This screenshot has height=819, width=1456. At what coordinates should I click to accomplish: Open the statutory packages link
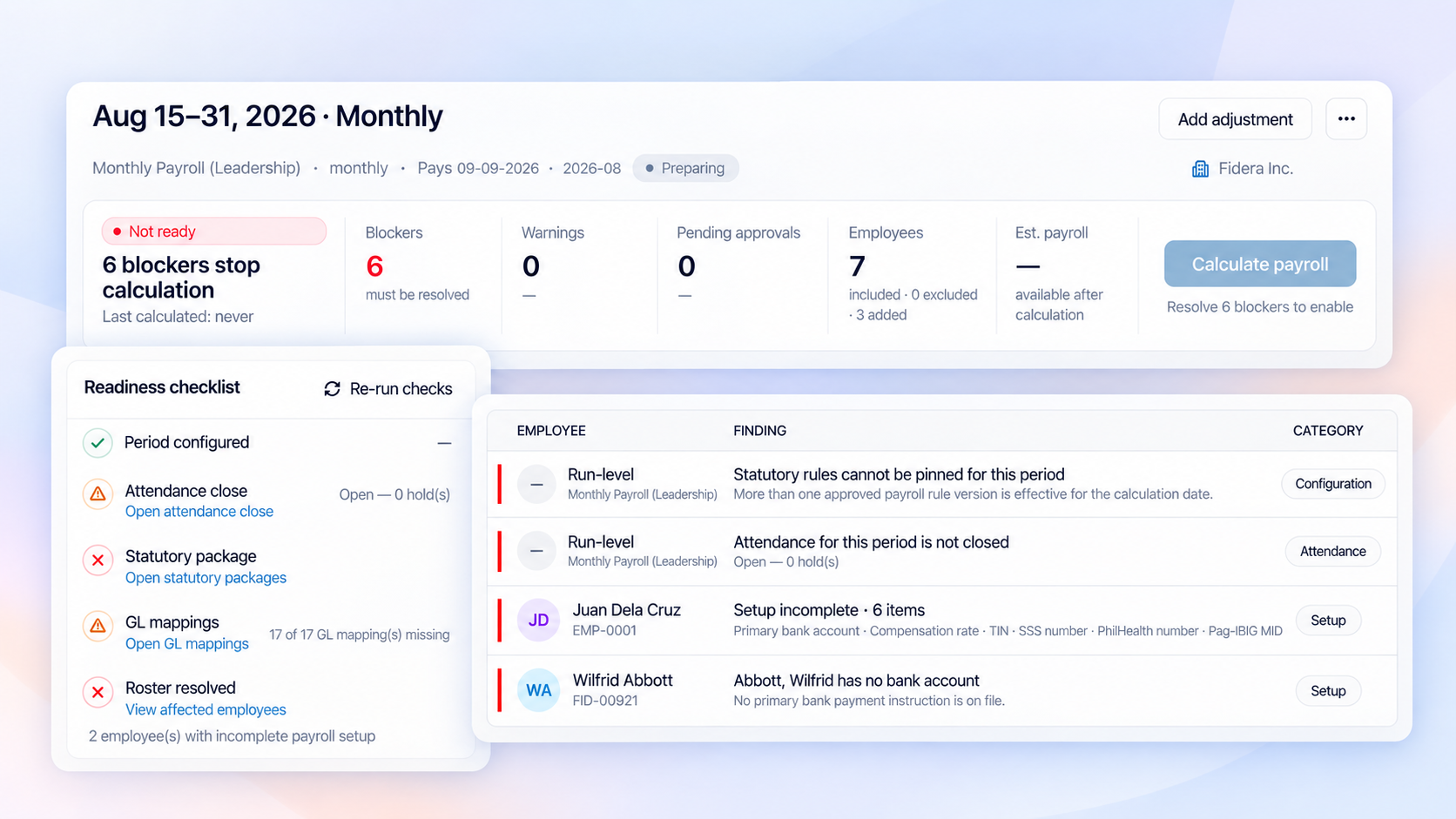[206, 578]
